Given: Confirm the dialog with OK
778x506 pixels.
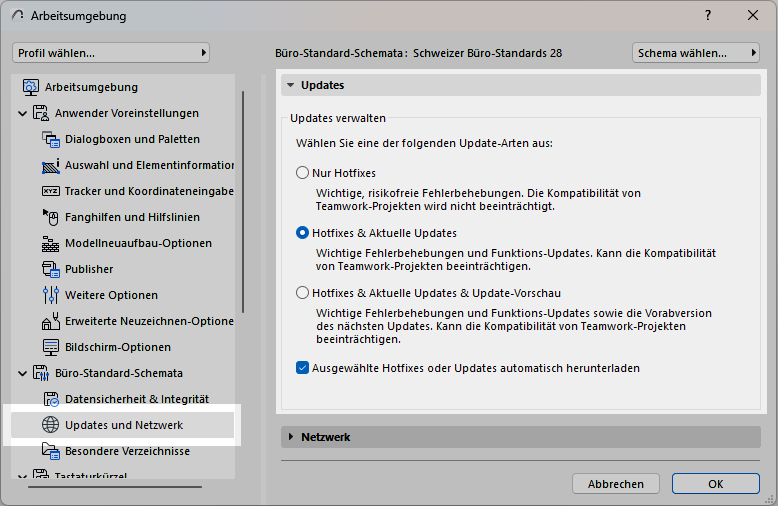Looking at the screenshot, I should pos(715,484).
